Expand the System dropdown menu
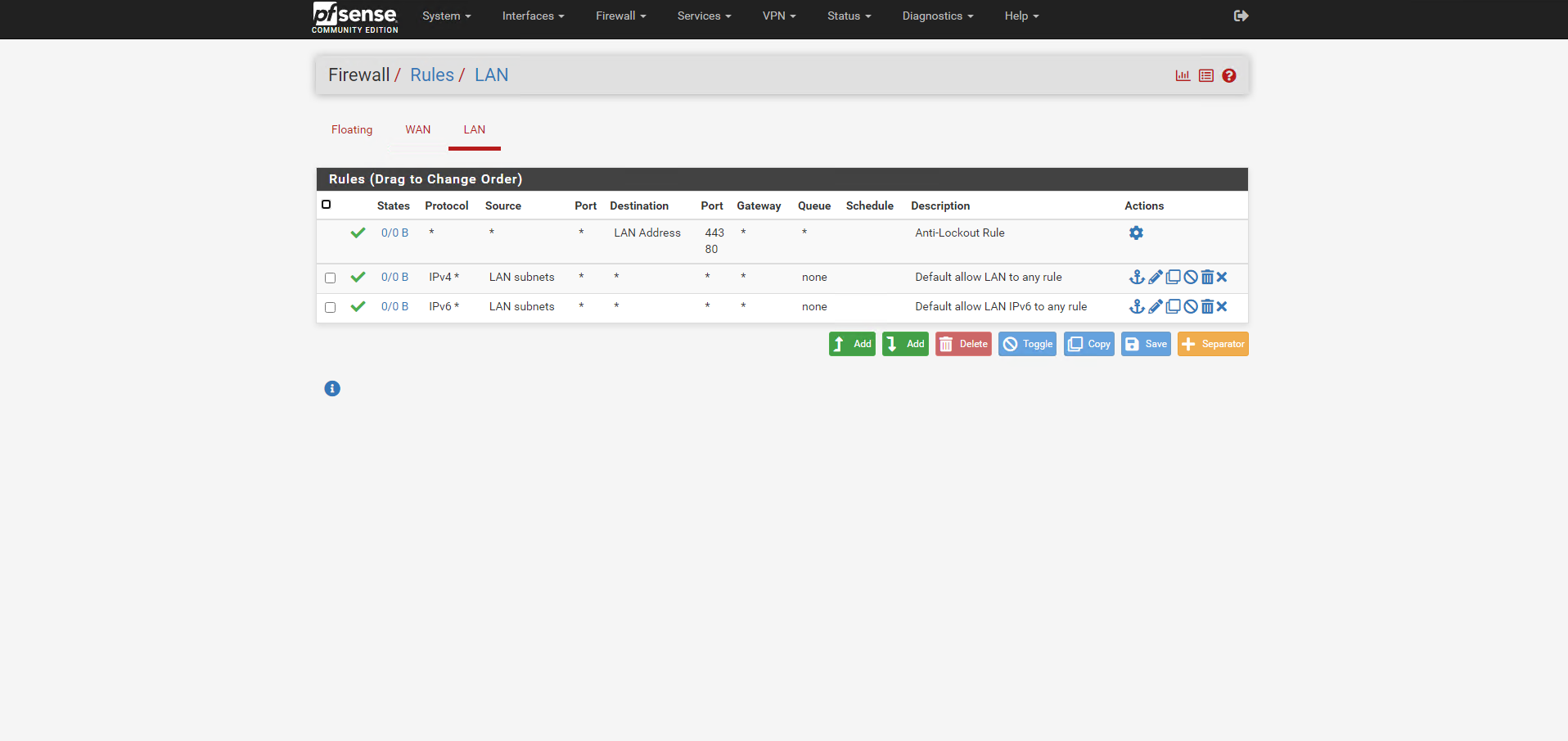This screenshot has width=1568, height=741. point(446,16)
